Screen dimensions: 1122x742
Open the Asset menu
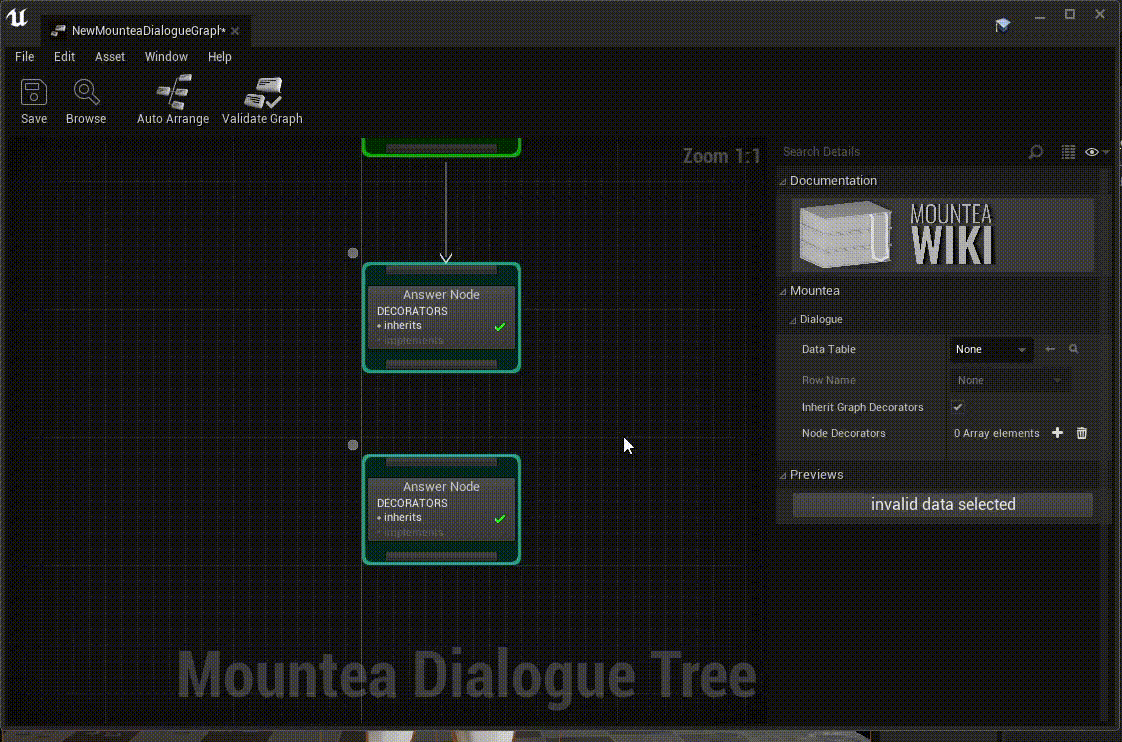point(109,57)
